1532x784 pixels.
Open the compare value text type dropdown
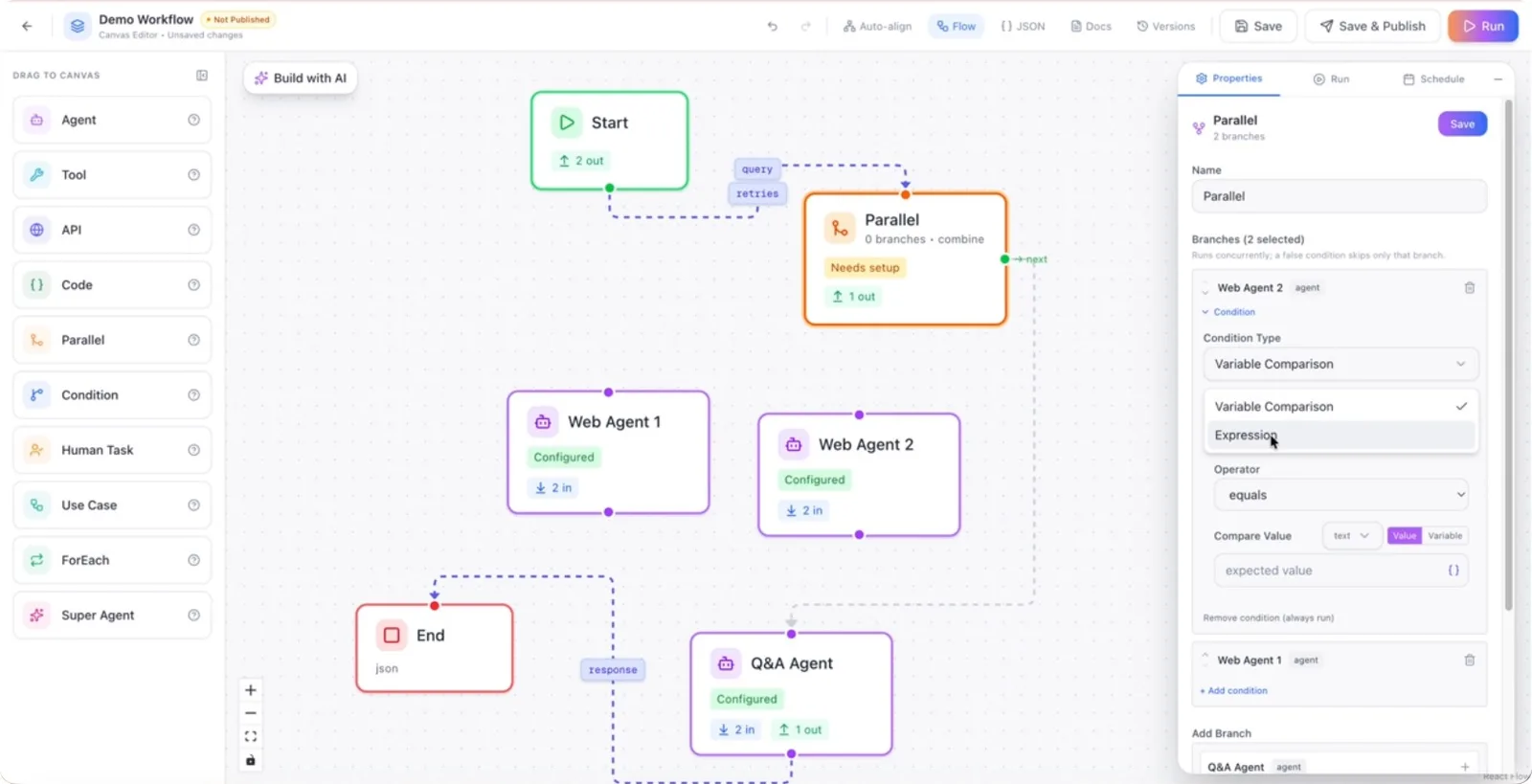point(1351,536)
